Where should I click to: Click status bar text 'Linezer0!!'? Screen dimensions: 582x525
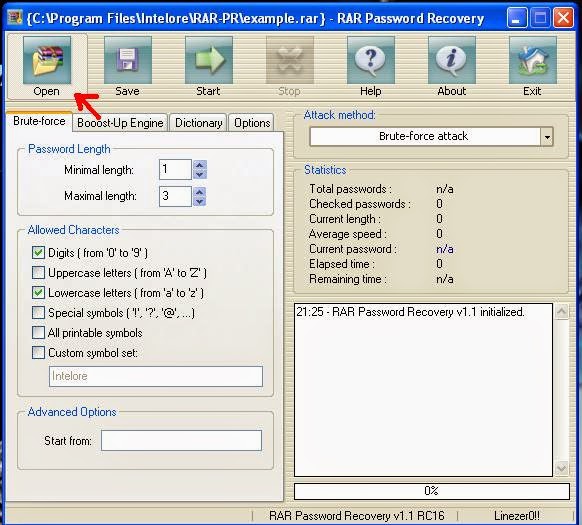click(517, 516)
